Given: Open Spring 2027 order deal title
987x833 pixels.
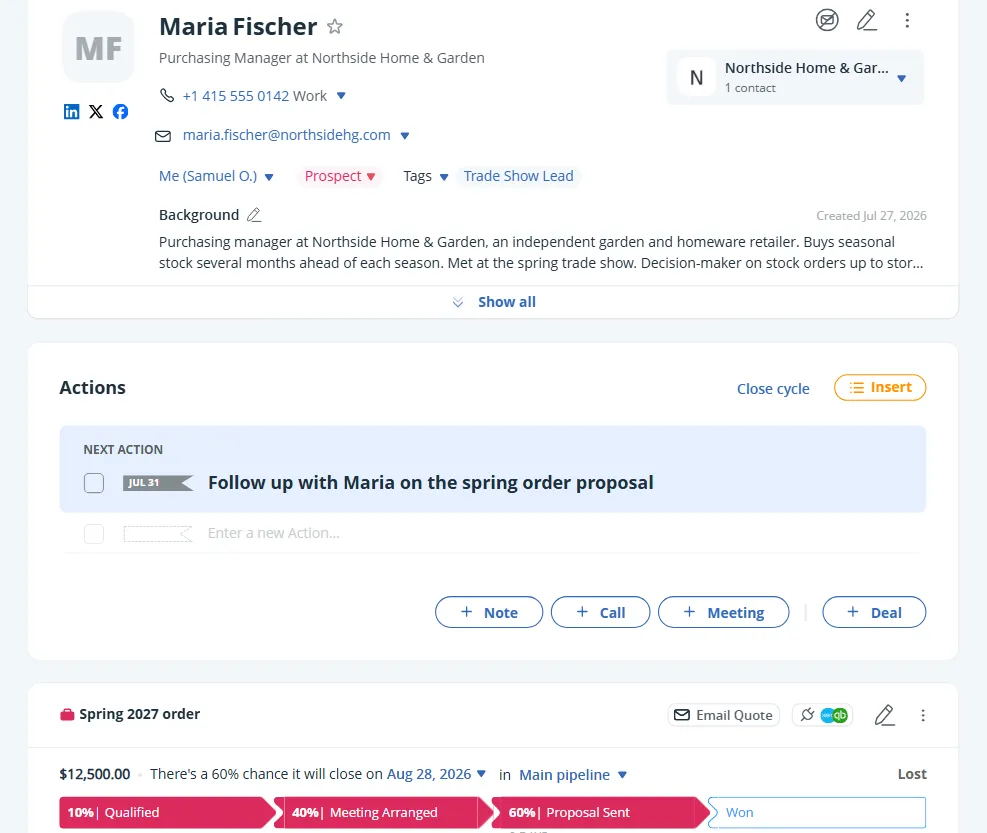Looking at the screenshot, I should [x=140, y=714].
